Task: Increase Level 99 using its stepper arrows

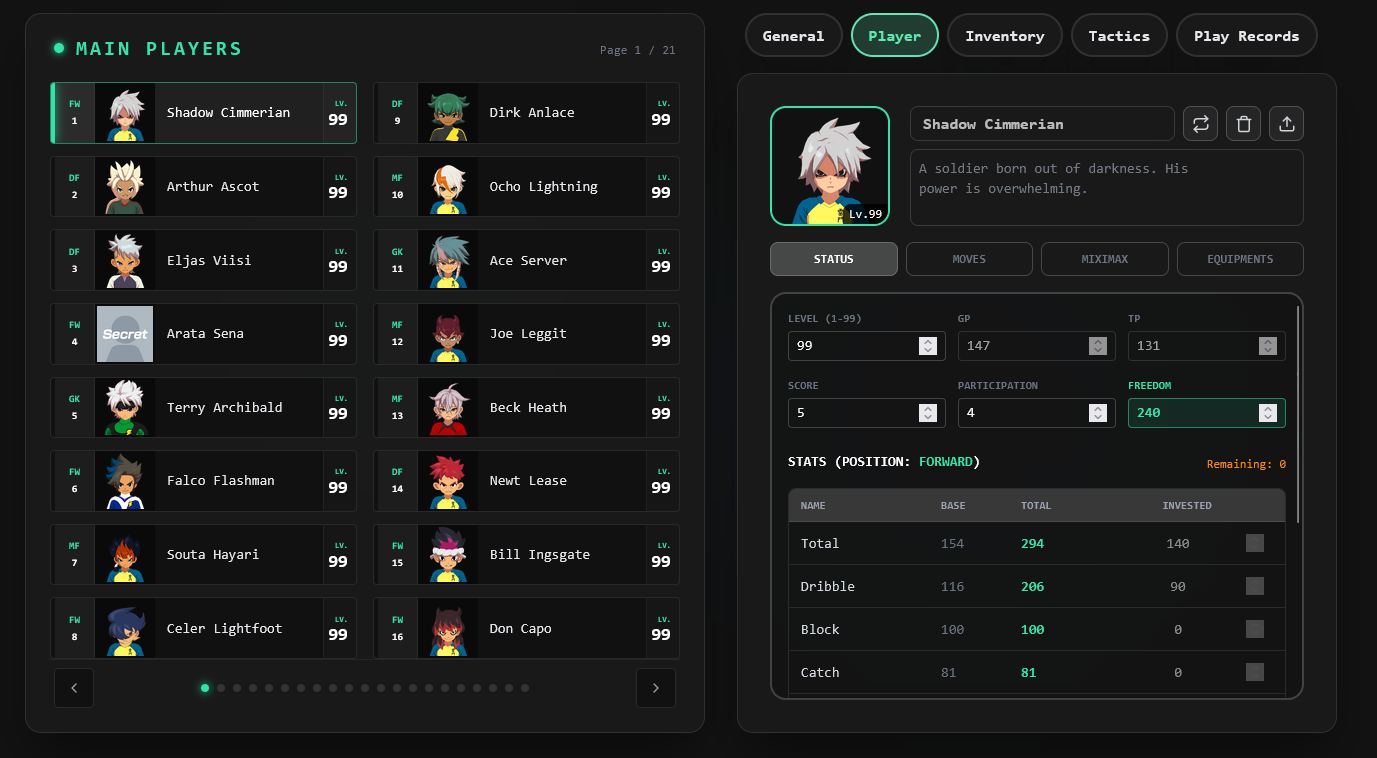Action: (928, 345)
